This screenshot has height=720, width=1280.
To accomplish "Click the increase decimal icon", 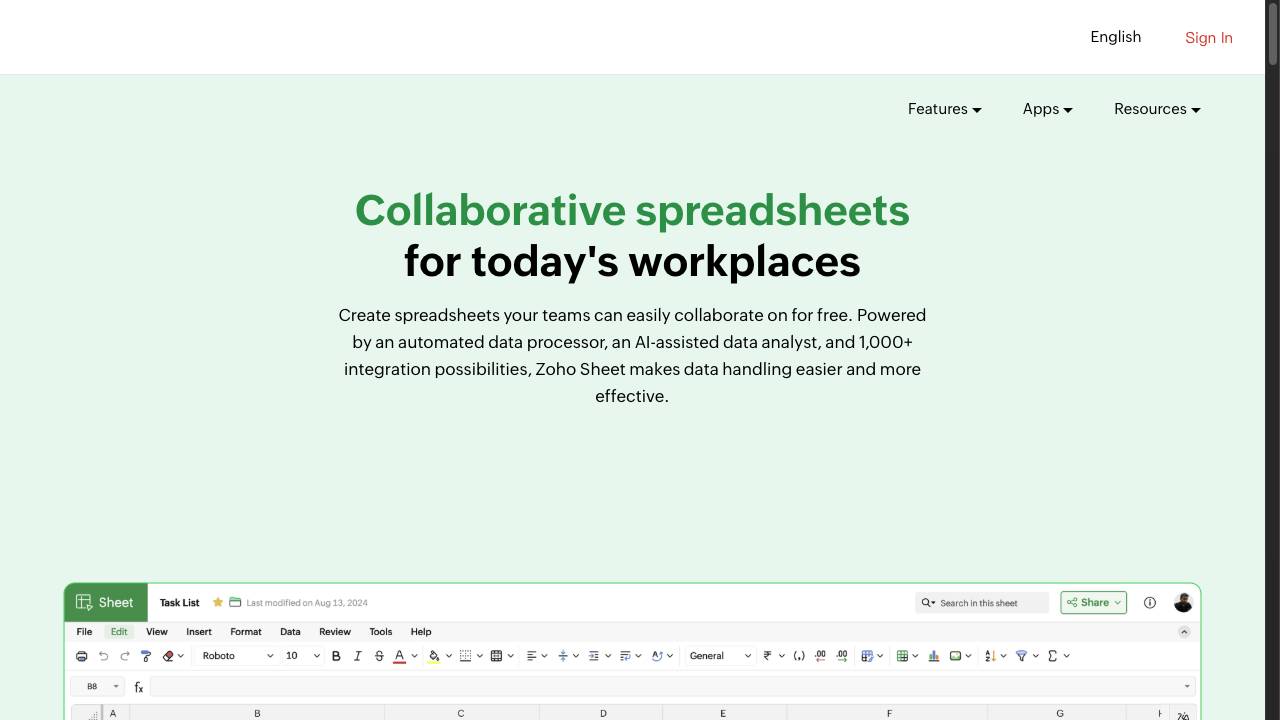I will (x=842, y=656).
